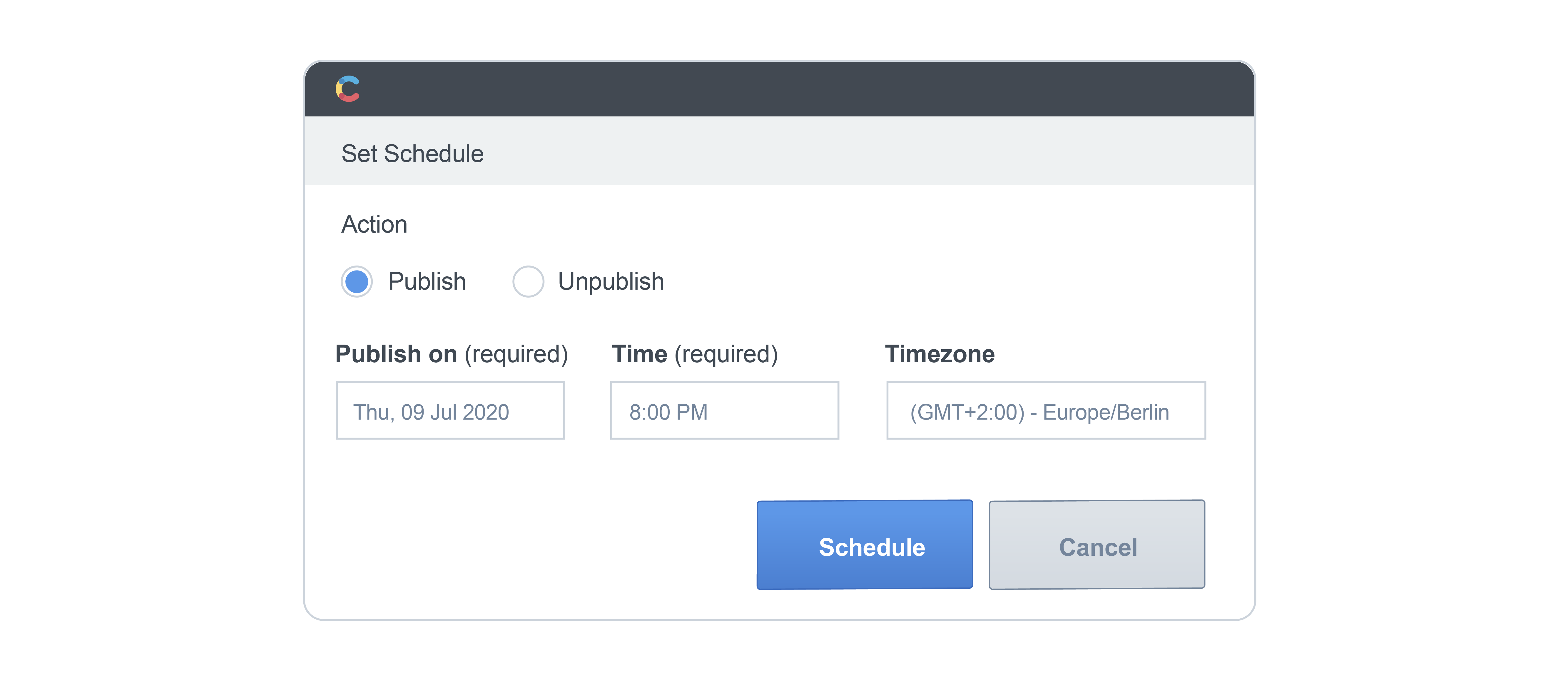Click the Publish option label text
This screenshot has height=686, width=1568.
point(427,282)
